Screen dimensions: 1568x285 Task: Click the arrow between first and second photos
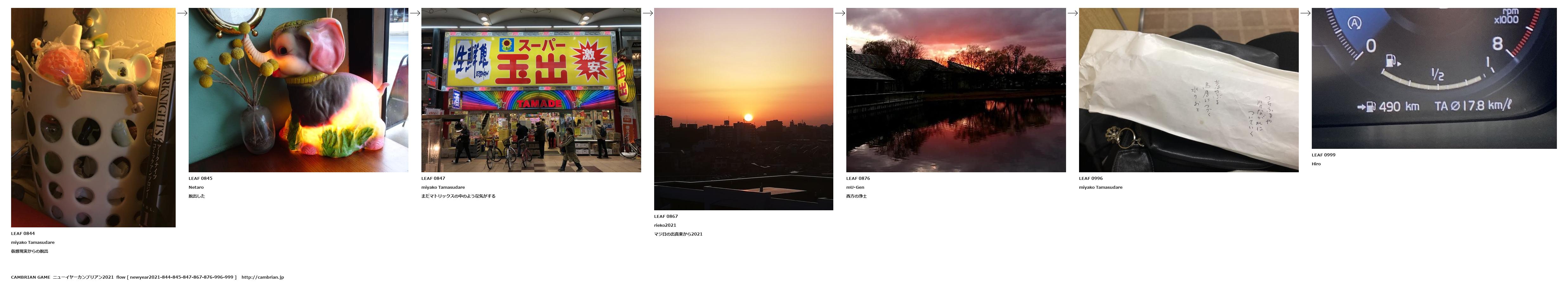(182, 13)
